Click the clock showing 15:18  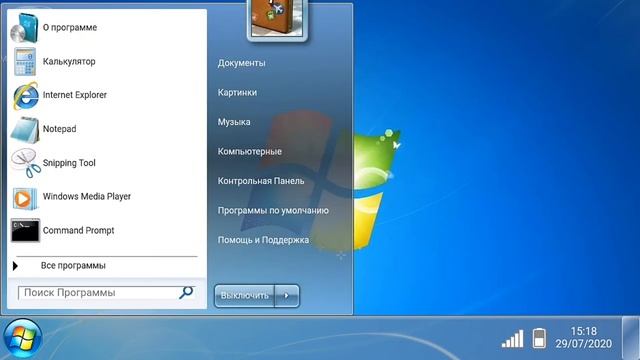(x=584, y=331)
